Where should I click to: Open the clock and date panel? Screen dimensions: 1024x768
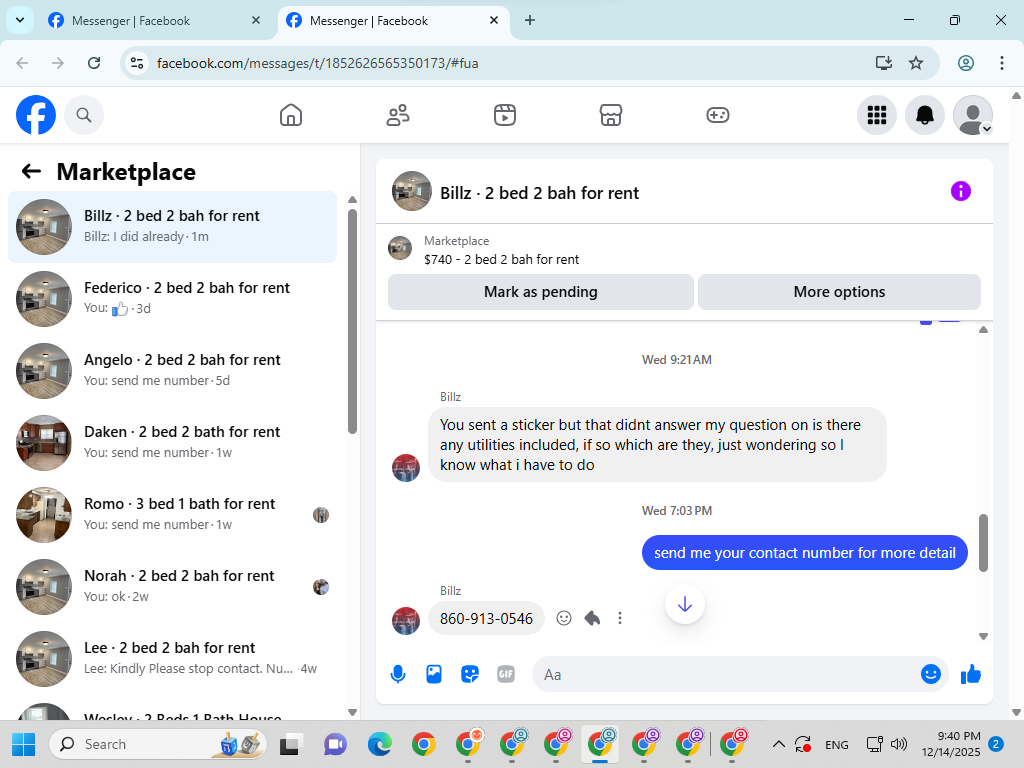click(x=951, y=744)
